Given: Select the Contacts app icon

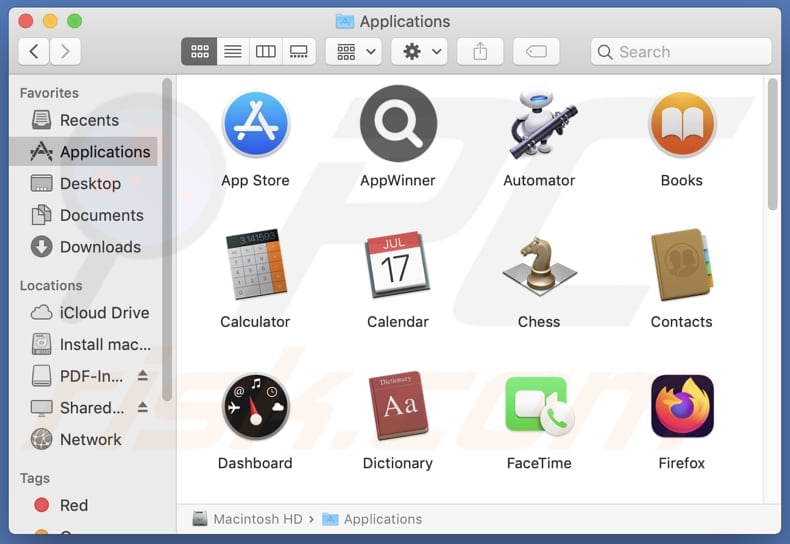Looking at the screenshot, I should [682, 264].
